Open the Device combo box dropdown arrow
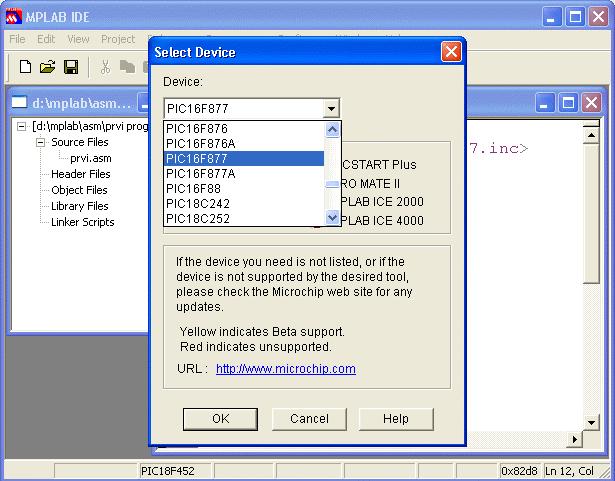The width and height of the screenshot is (615, 481). [331, 108]
